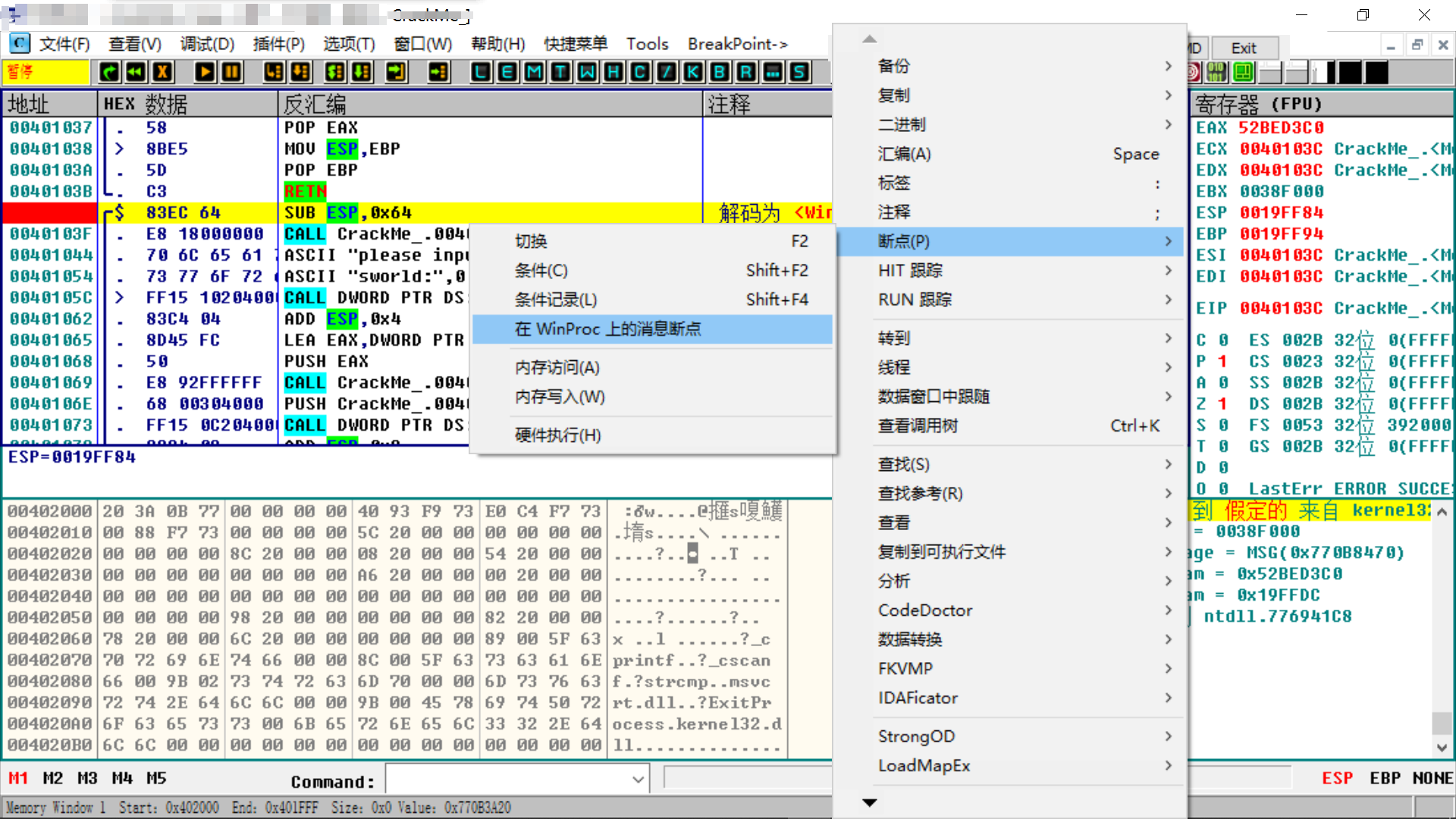Open the Breakpoints window via B icon
This screenshot has height=819, width=1456.
720,72
